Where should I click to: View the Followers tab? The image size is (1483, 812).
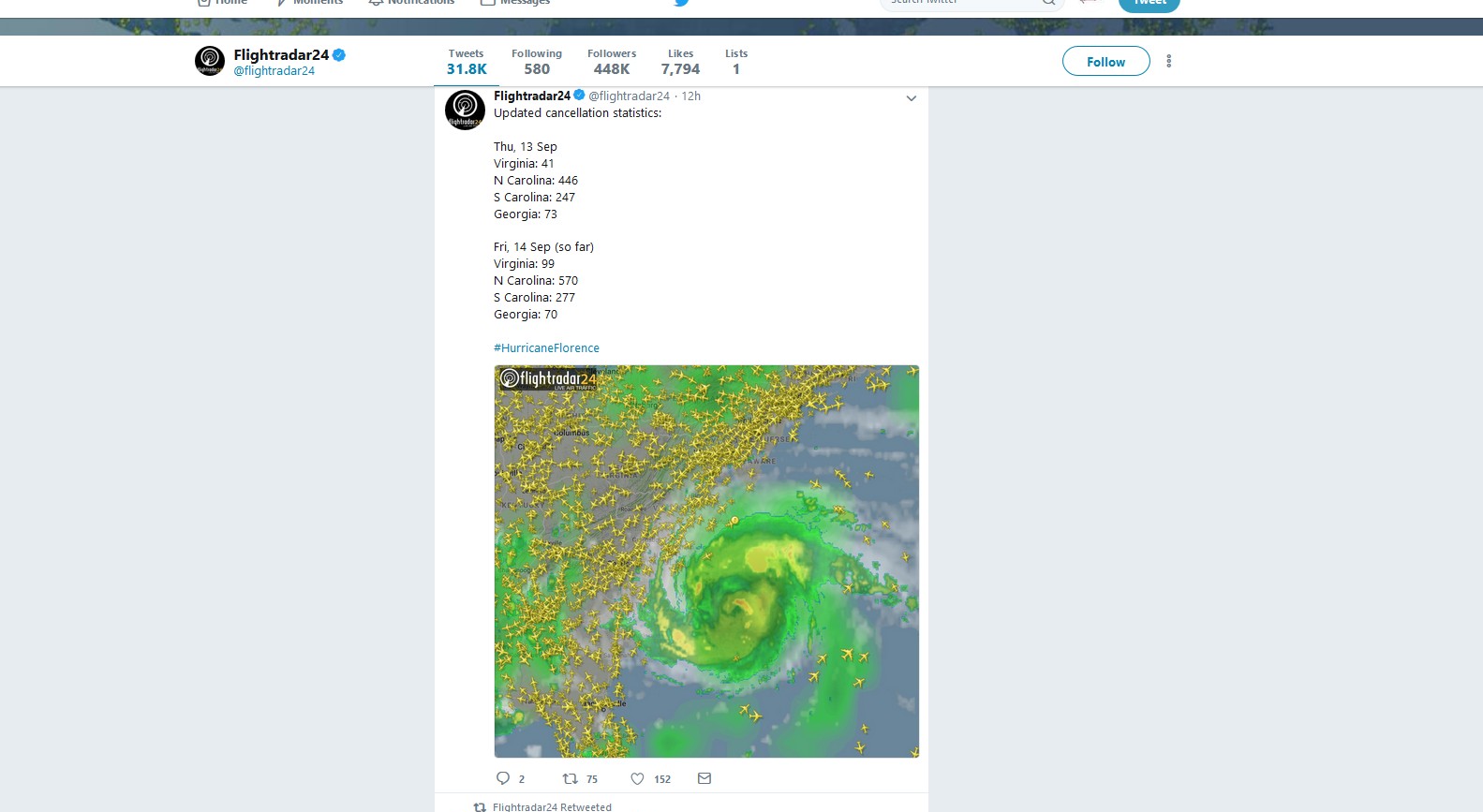[612, 62]
